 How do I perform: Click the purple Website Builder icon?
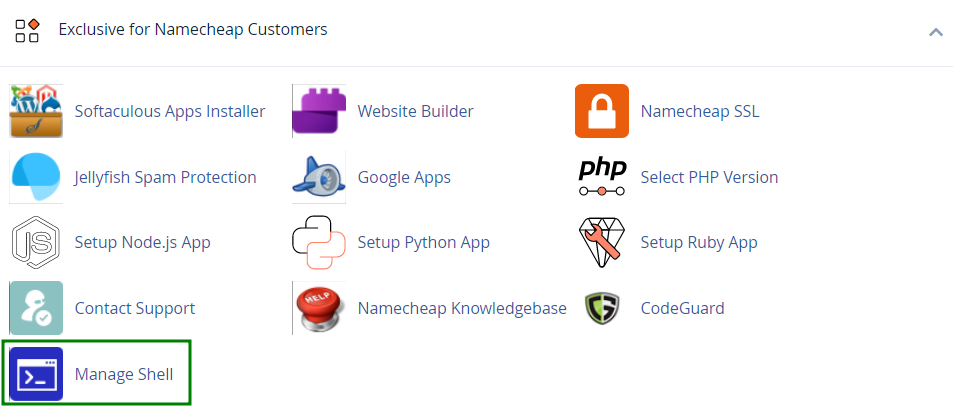pyautogui.click(x=319, y=111)
